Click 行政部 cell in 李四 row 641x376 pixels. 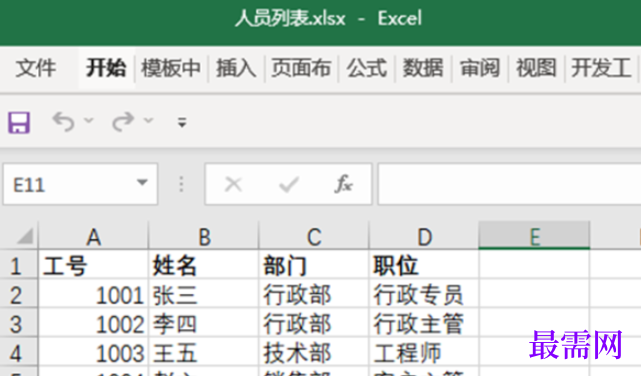tap(314, 323)
